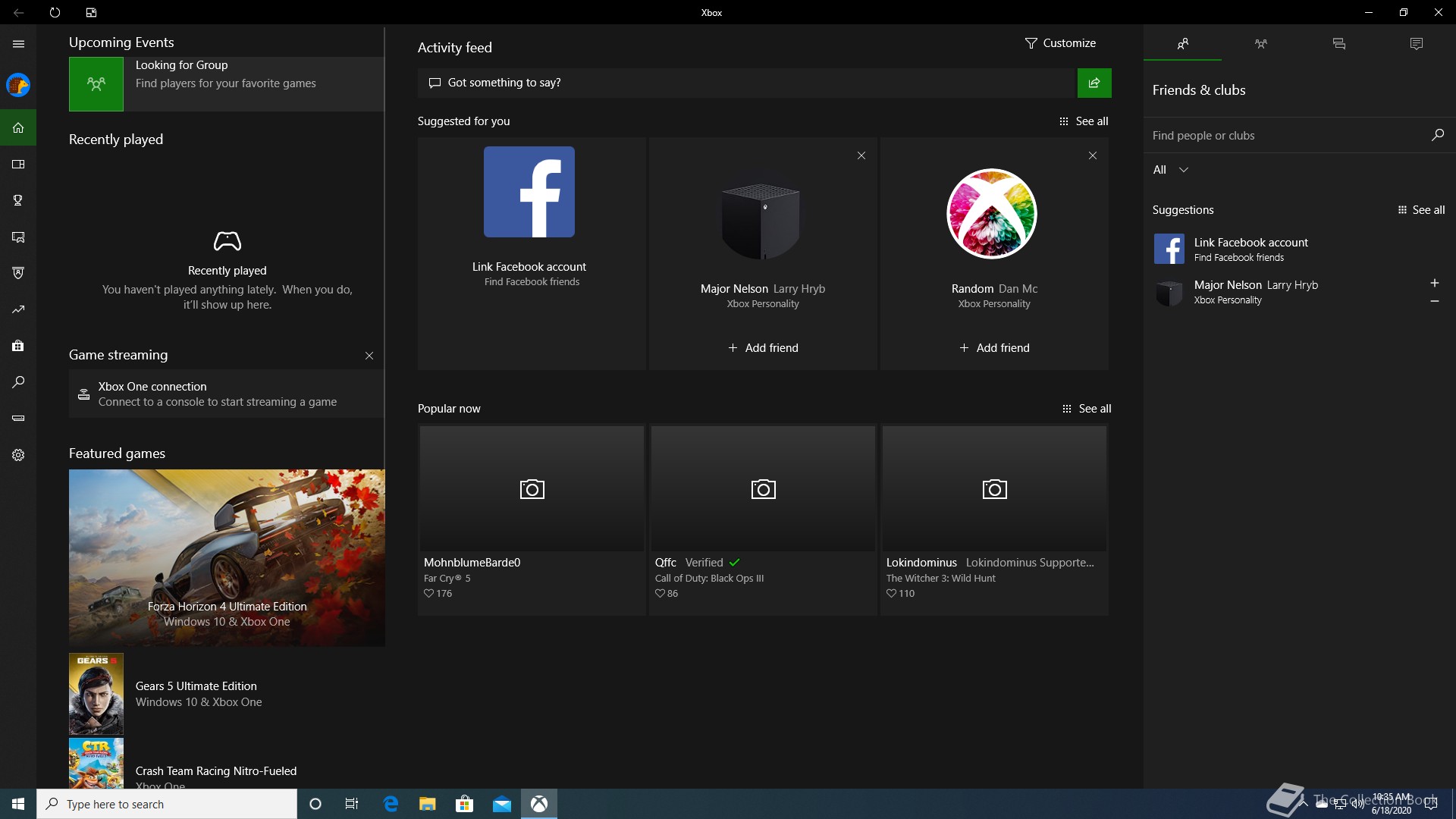Viewport: 1456px width, 819px height.
Task: Add Major Nelson as friend
Action: tap(763, 348)
